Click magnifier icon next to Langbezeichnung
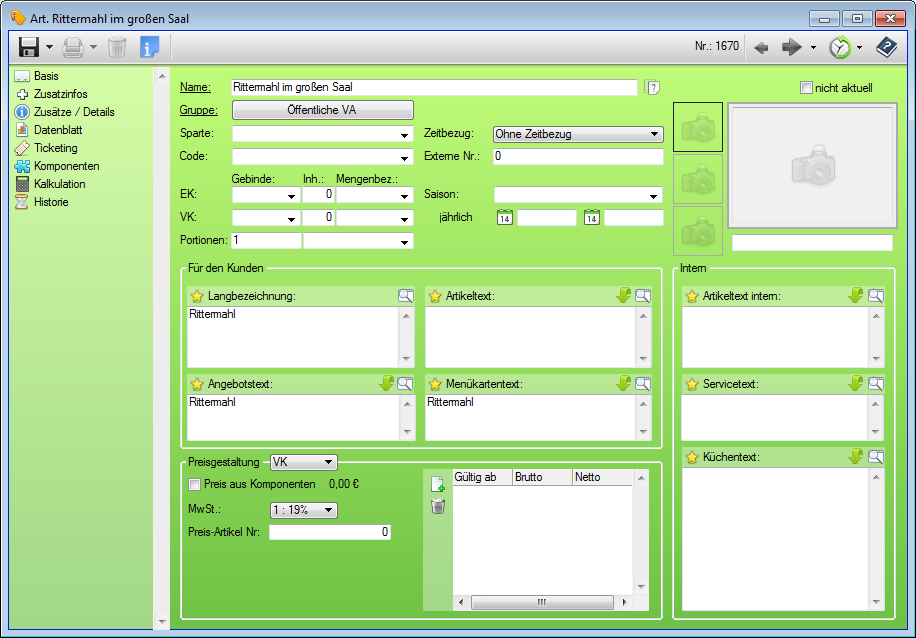Viewport: 916px width, 638px height. [405, 296]
